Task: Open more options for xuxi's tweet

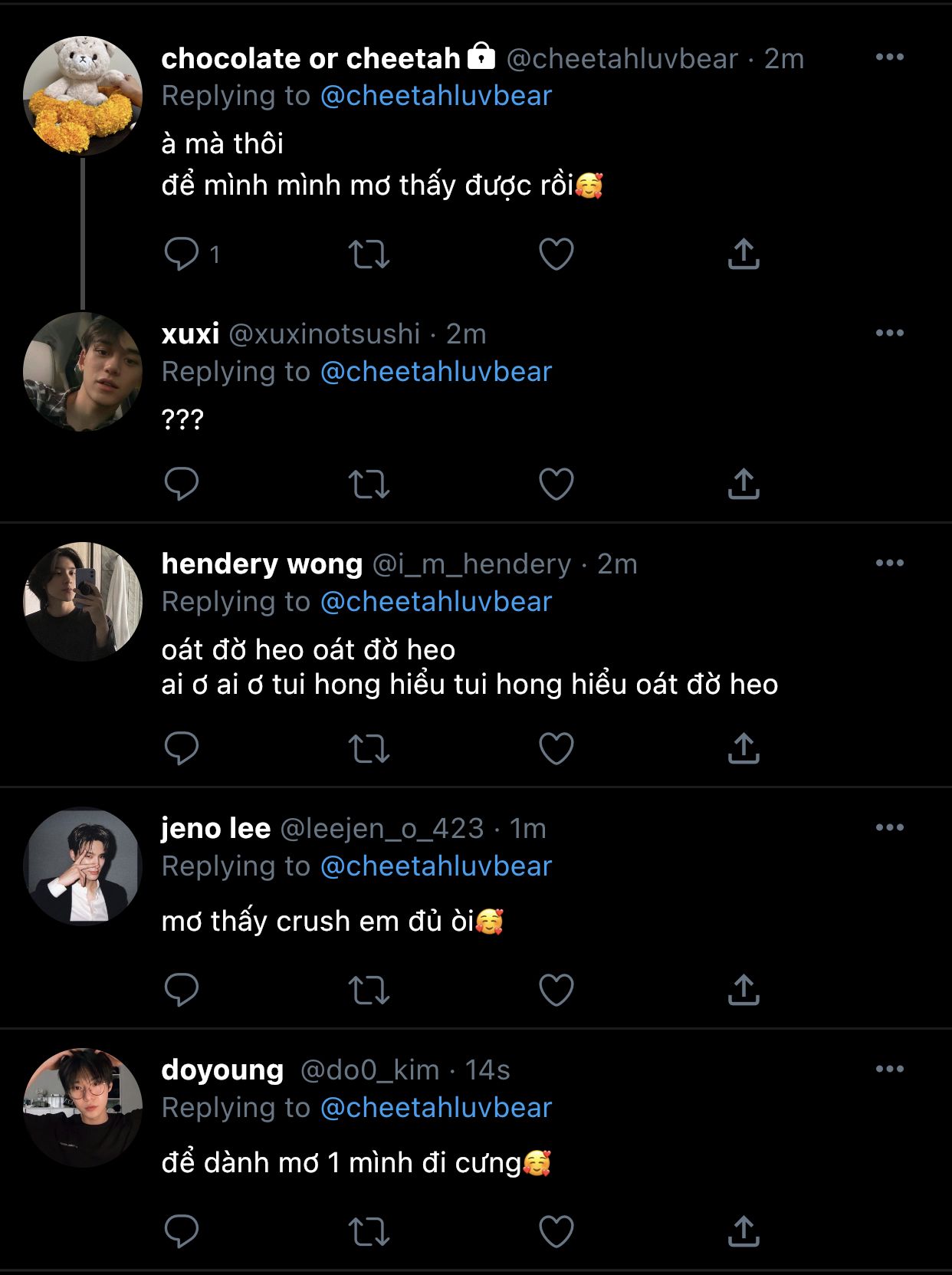Action: click(889, 333)
